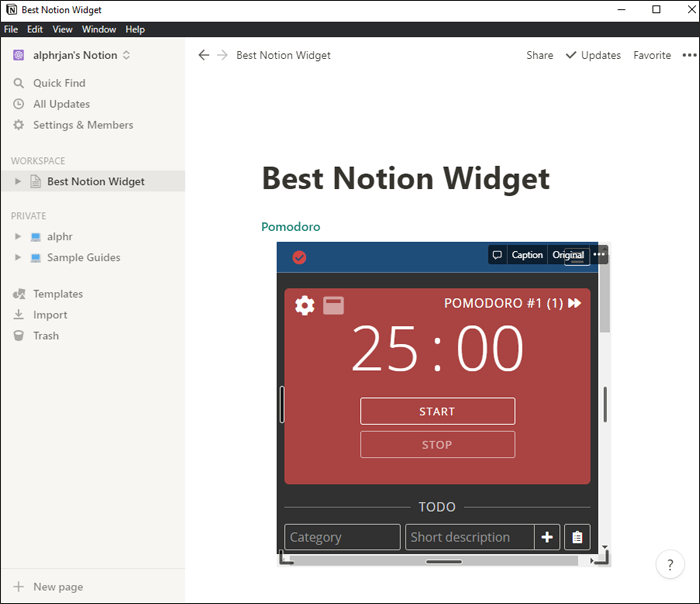Click New page at sidebar bottom
Image resolution: width=700 pixels, height=604 pixels.
tap(93, 587)
